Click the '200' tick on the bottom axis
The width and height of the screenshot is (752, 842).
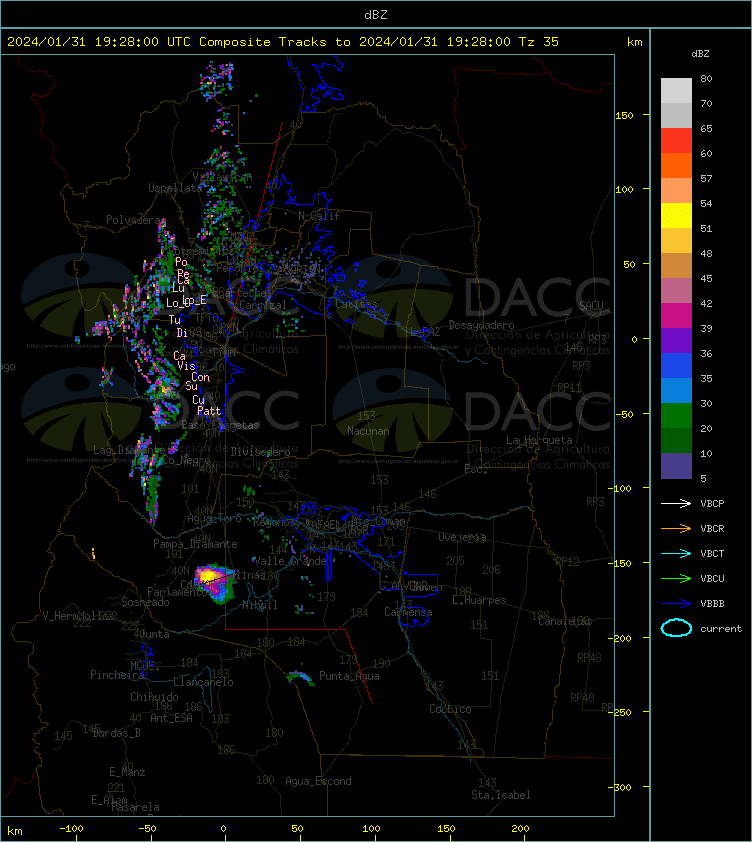(x=520, y=829)
